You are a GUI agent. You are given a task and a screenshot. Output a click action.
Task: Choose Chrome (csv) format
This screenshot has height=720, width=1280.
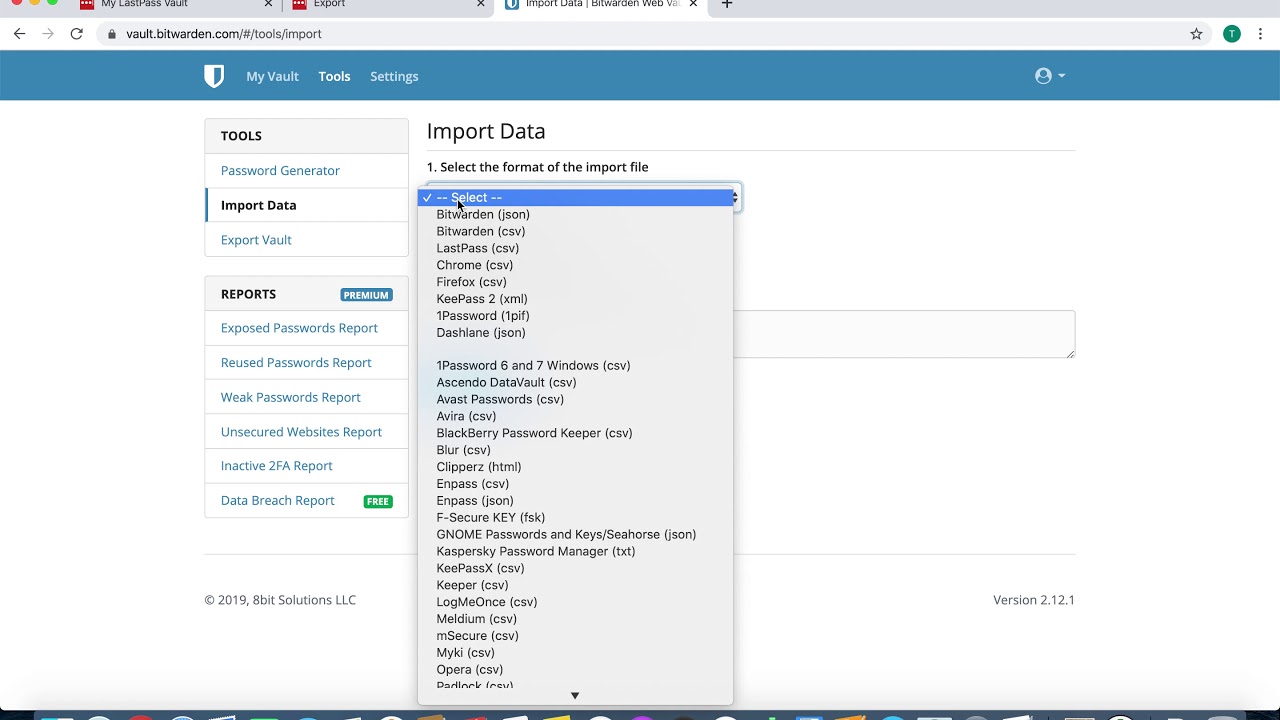pos(575,265)
